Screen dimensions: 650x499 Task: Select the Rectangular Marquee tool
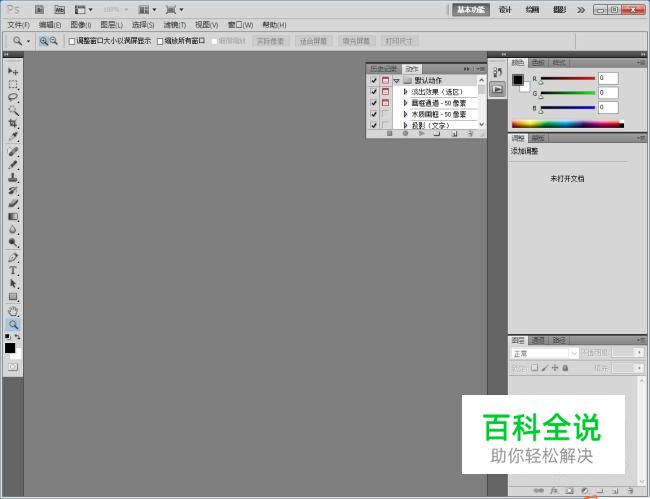click(x=12, y=85)
